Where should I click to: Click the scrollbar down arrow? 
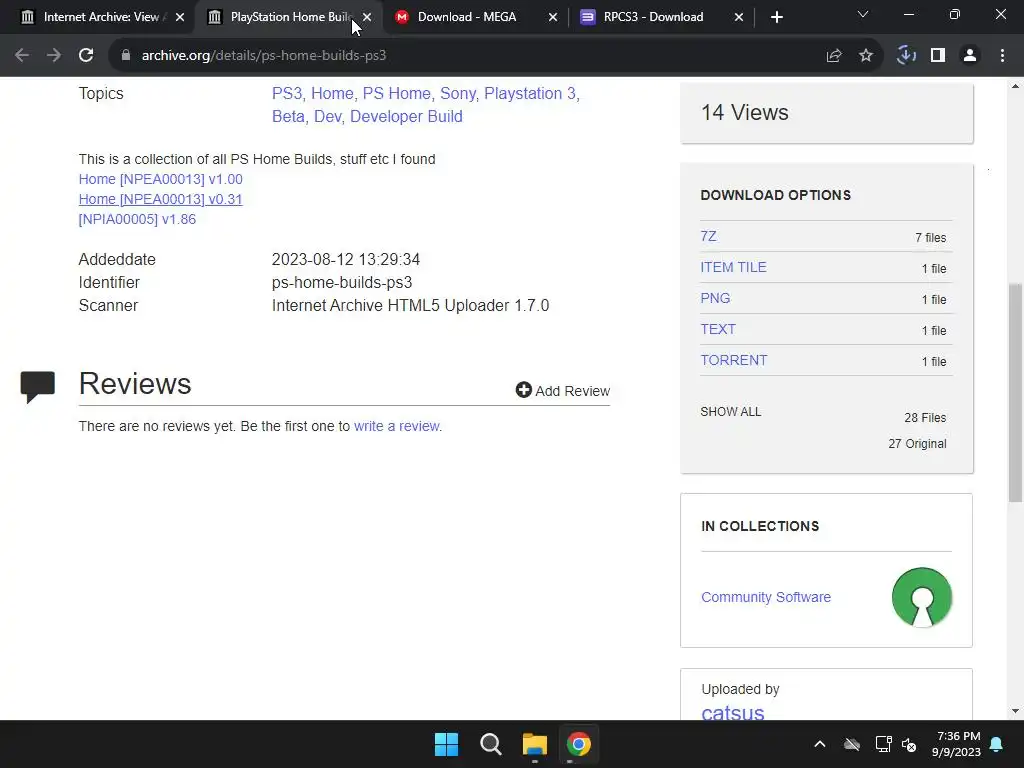(x=1016, y=711)
